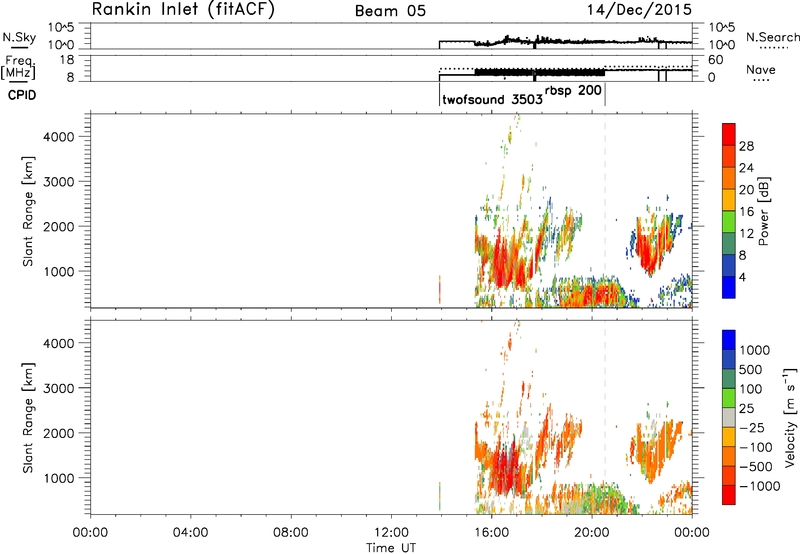800x554 pixels.
Task: Click the '18' frequency tick value
Action: point(67,60)
